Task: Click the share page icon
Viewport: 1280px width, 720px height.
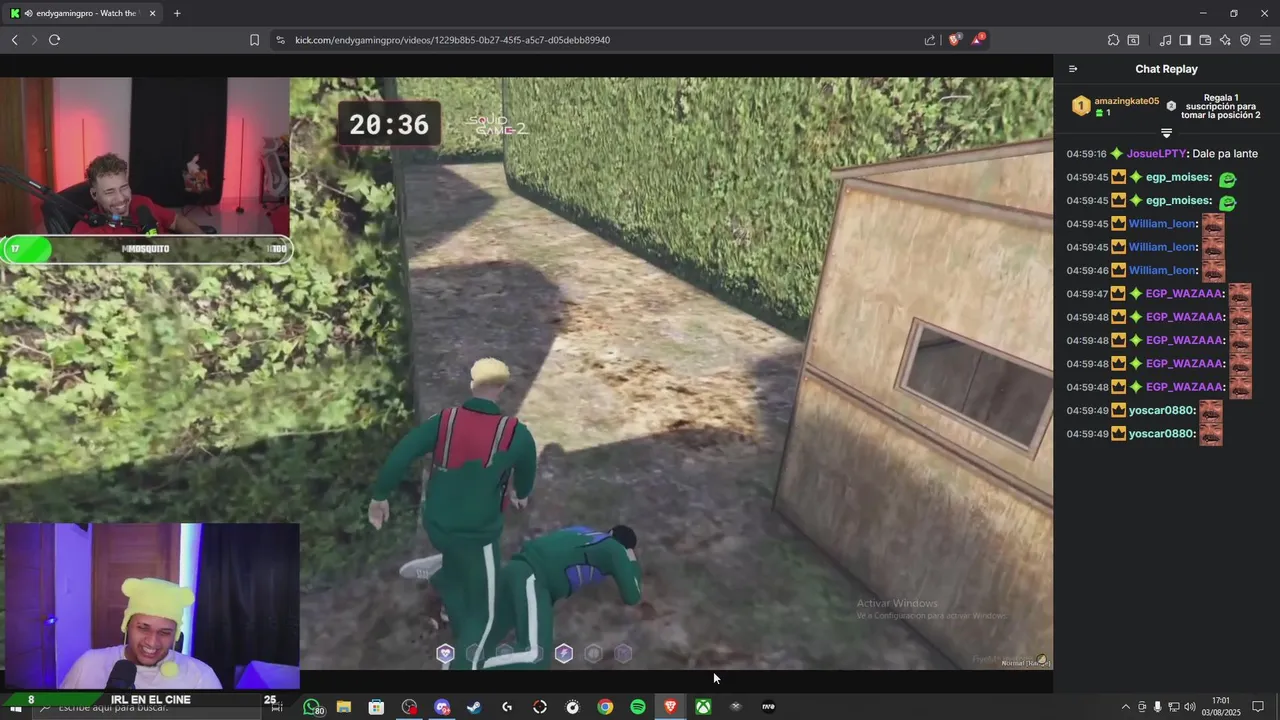Action: 930,40
